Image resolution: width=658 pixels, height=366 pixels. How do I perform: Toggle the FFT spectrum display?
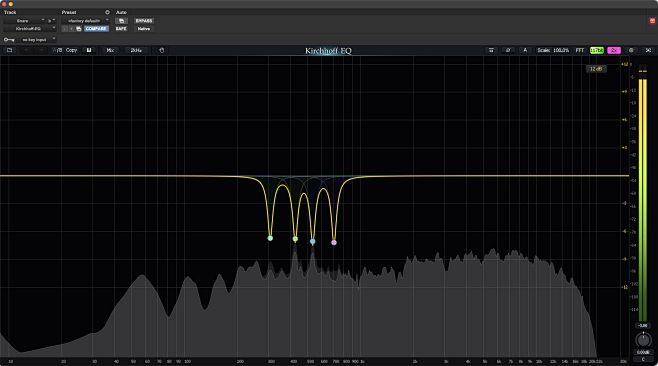pos(580,50)
